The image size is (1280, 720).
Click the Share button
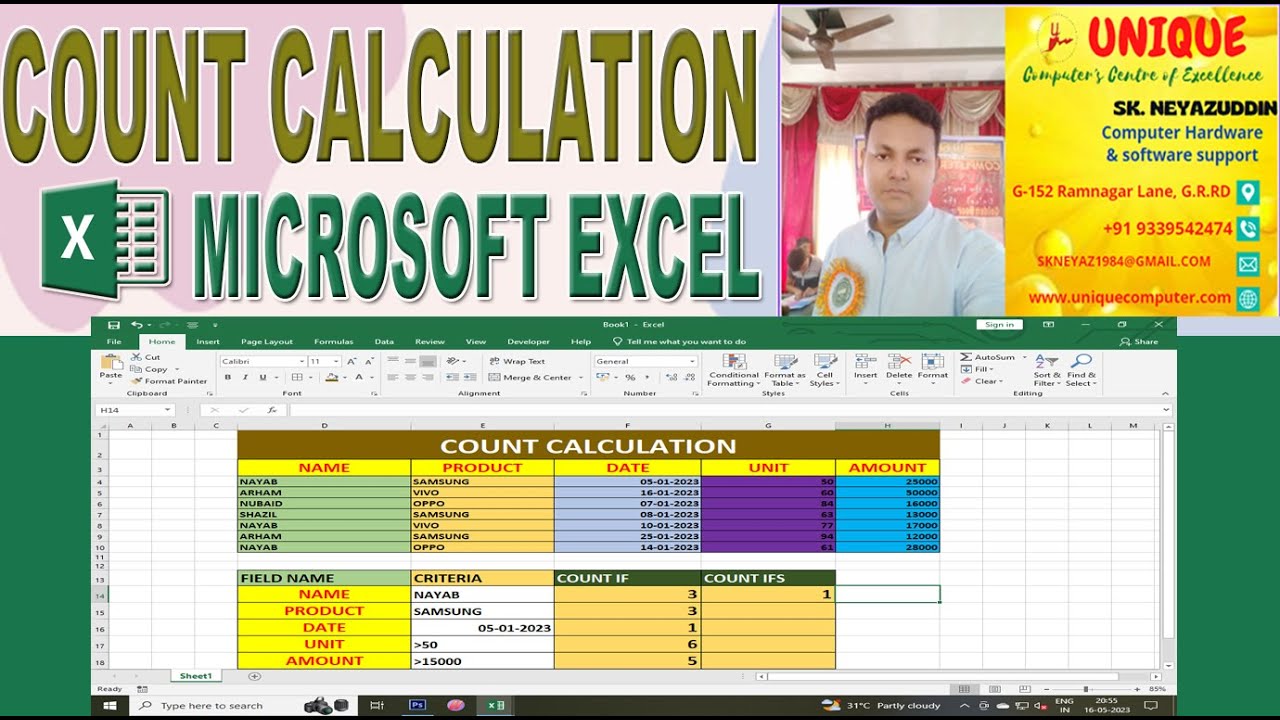1139,342
